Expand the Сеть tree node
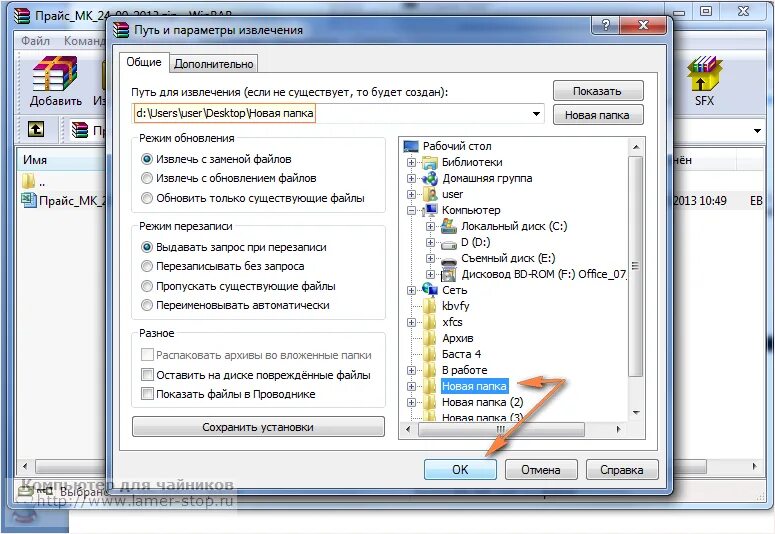Viewport: 775px width, 534px height. [411, 290]
